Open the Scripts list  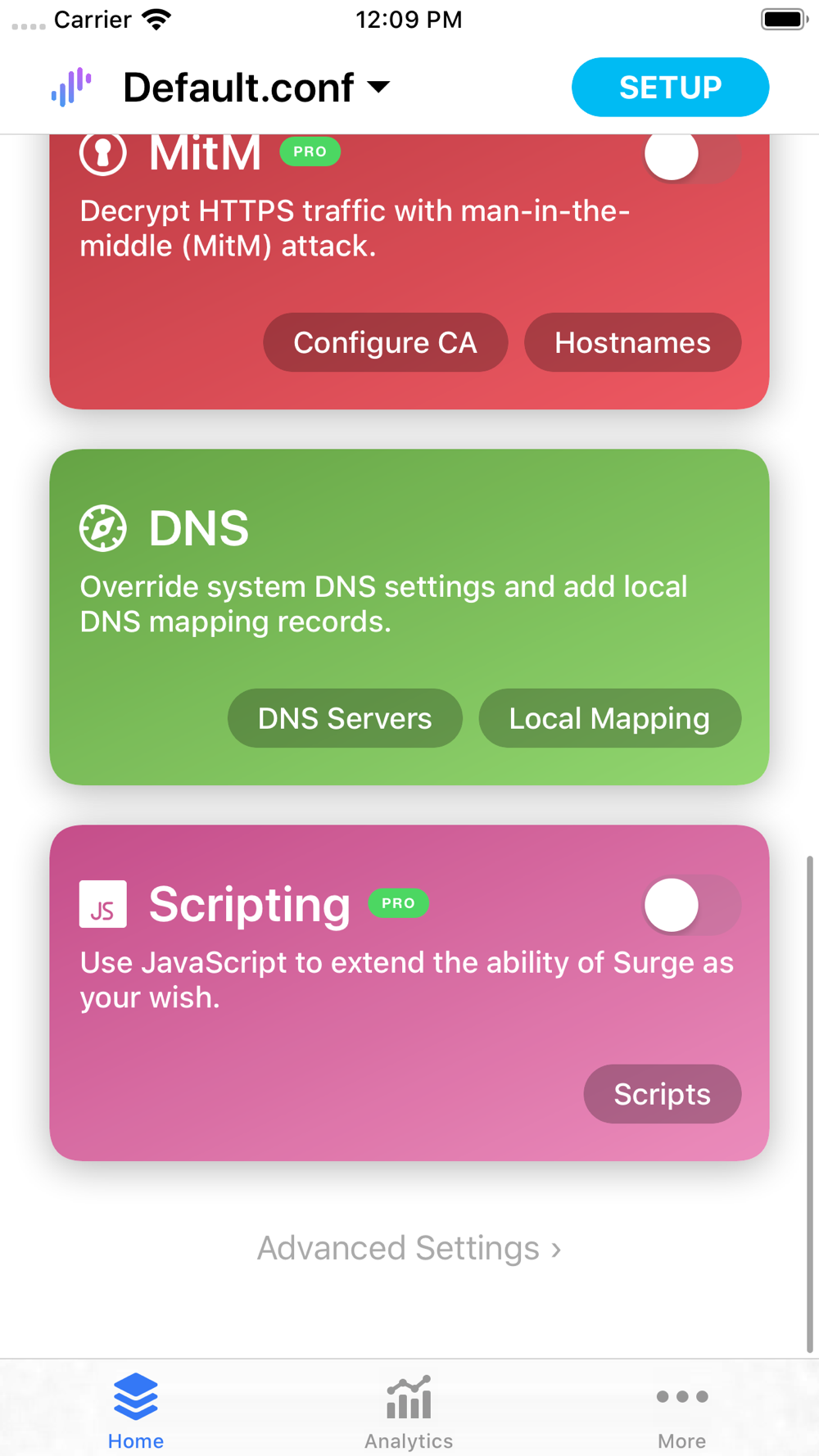tap(663, 1094)
